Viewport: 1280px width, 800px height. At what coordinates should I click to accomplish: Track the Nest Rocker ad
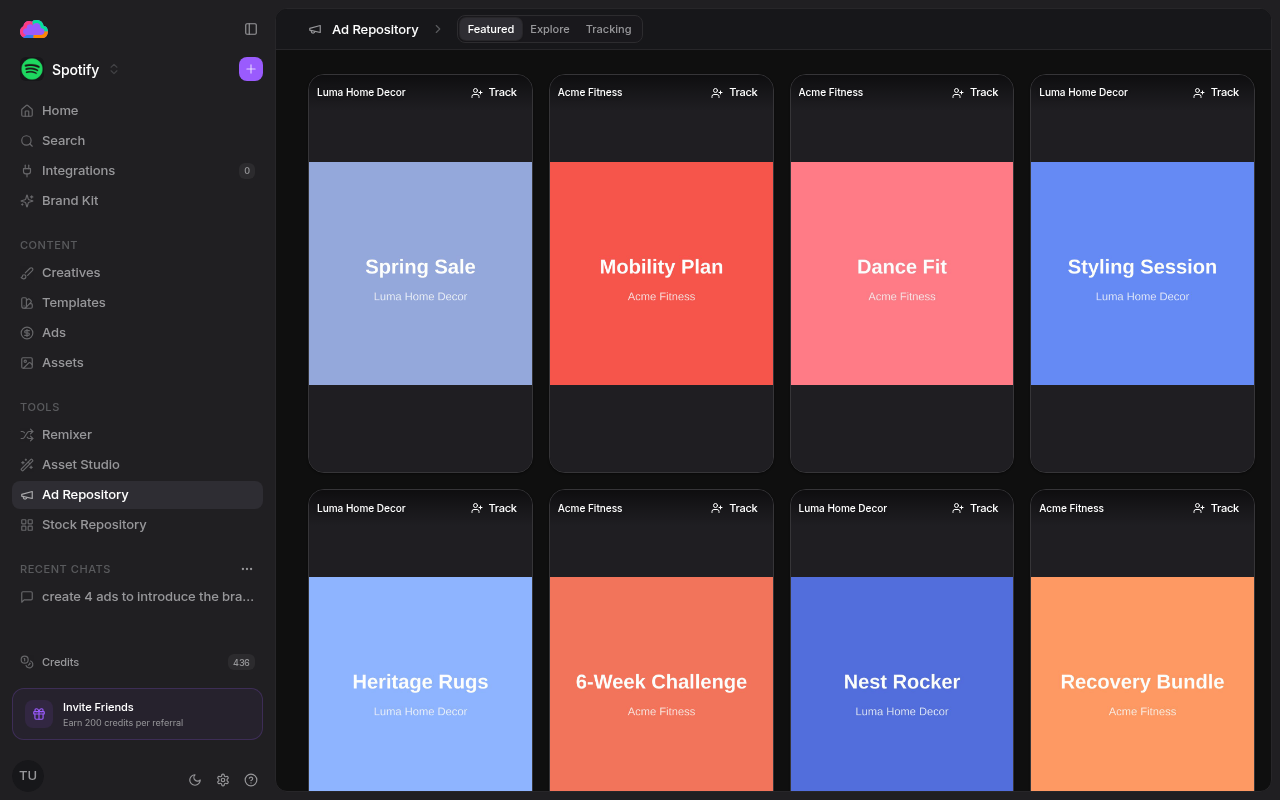pos(975,508)
